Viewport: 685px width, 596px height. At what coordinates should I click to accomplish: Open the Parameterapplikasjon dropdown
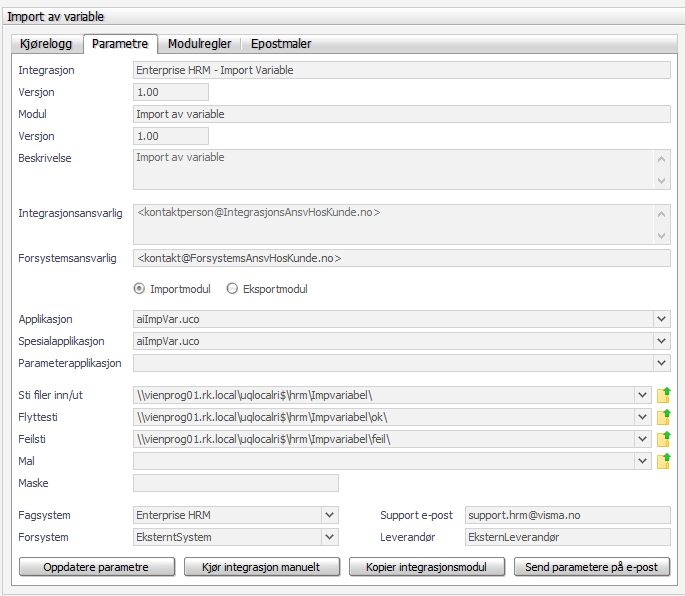661,363
